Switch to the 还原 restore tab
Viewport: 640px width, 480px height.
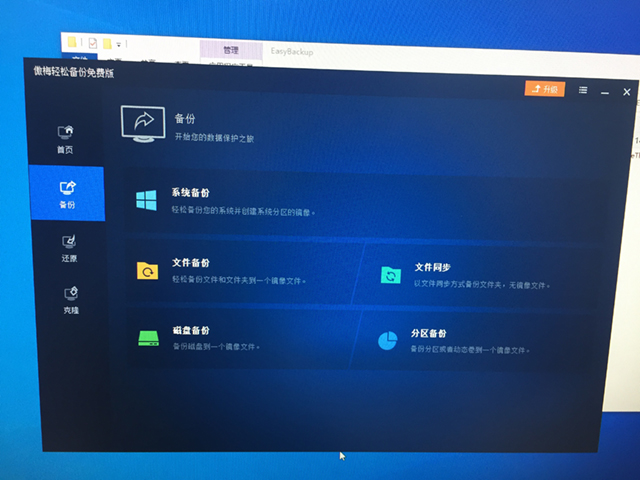[x=69, y=248]
